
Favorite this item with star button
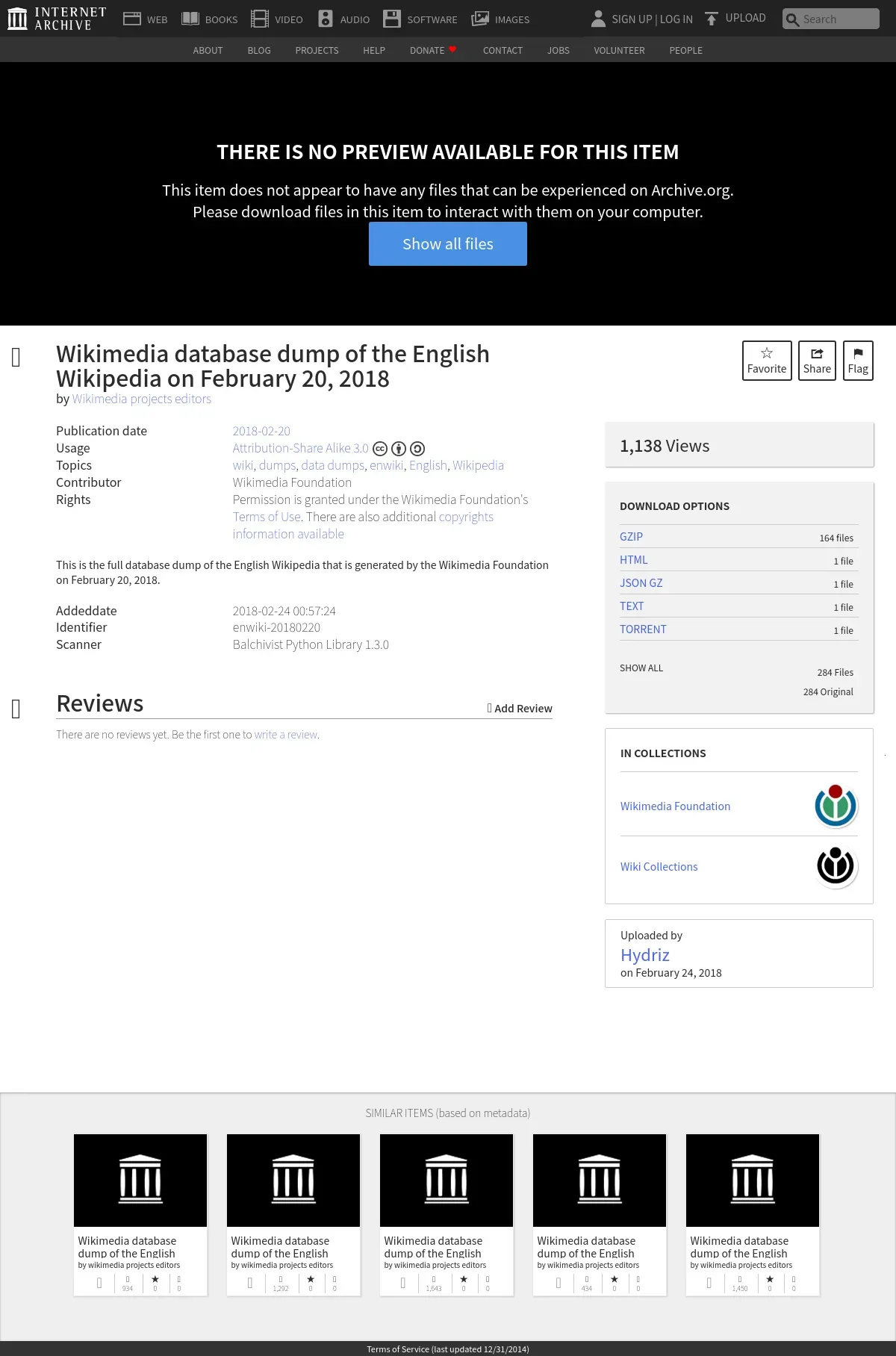click(767, 361)
